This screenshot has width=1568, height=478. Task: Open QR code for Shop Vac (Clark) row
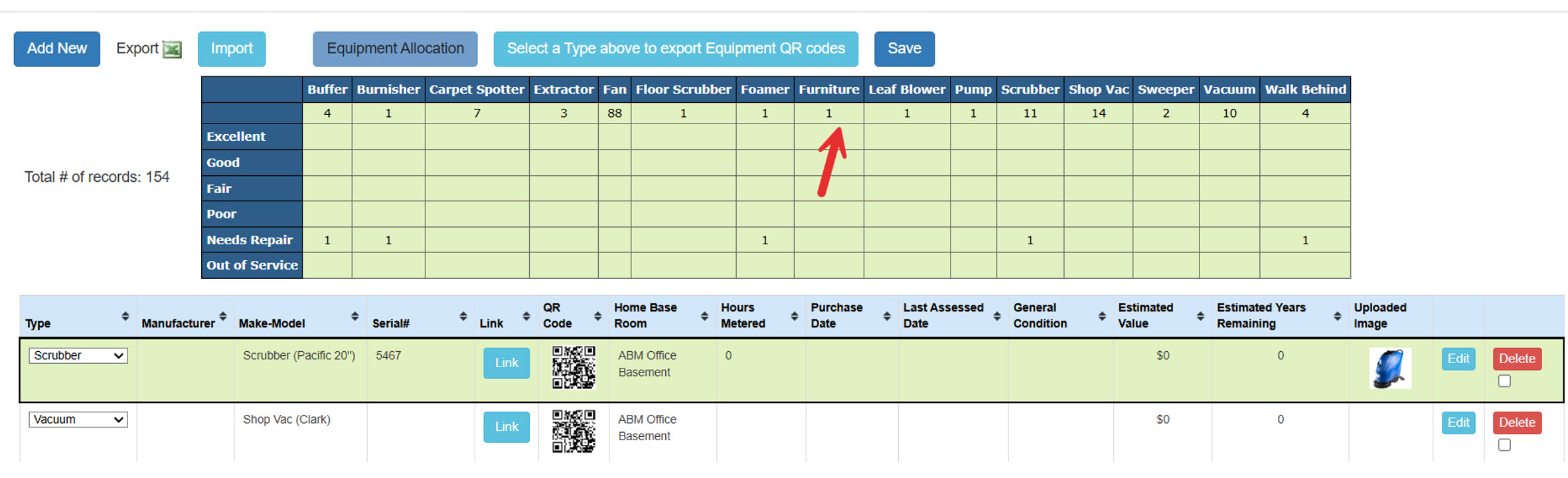pyautogui.click(x=574, y=431)
